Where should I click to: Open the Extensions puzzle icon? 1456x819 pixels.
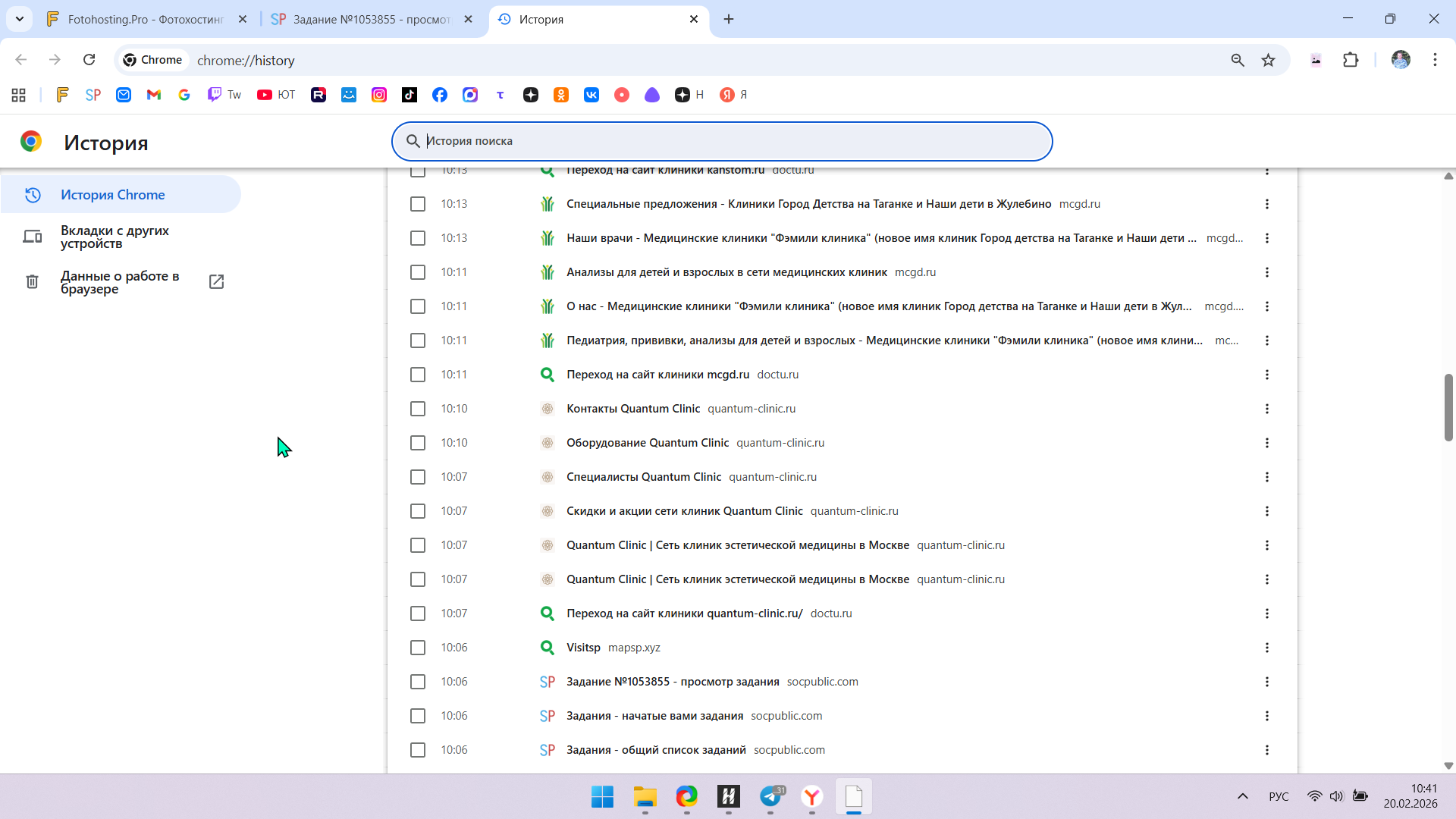[1351, 60]
